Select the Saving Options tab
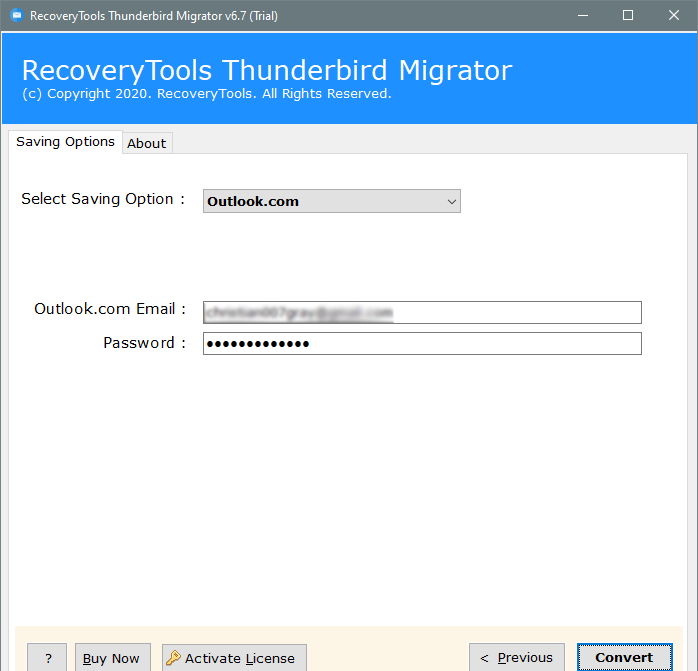Screen dimensions: 698x671 (65, 142)
